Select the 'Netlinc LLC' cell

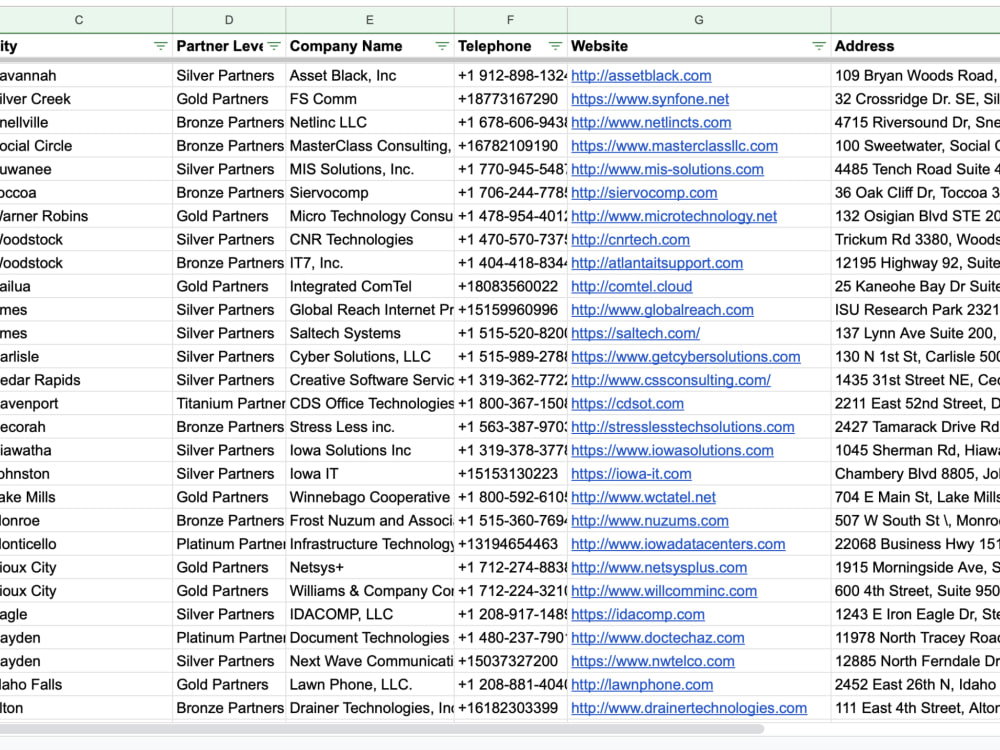(370, 122)
